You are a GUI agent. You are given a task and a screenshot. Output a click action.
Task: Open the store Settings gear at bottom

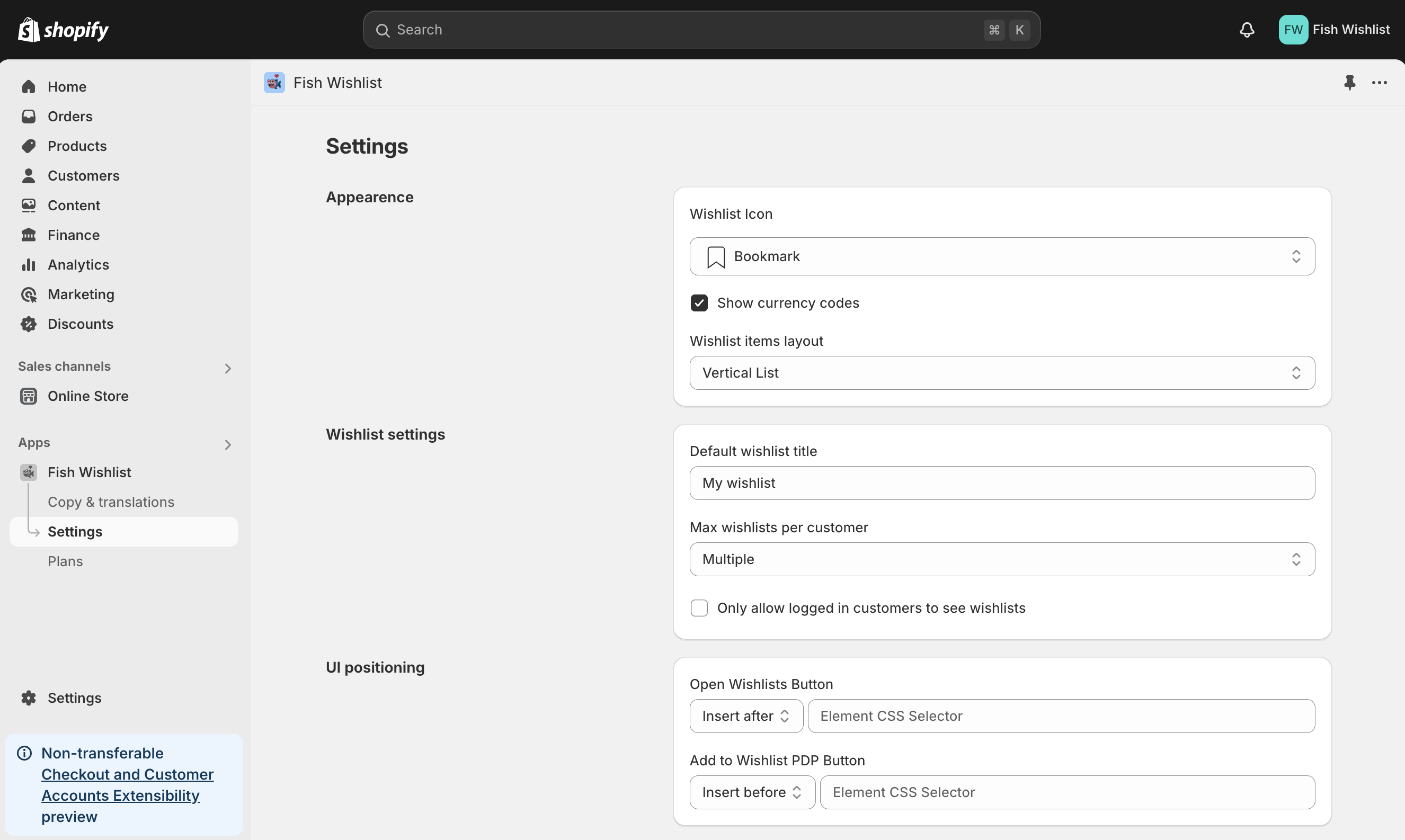74,698
